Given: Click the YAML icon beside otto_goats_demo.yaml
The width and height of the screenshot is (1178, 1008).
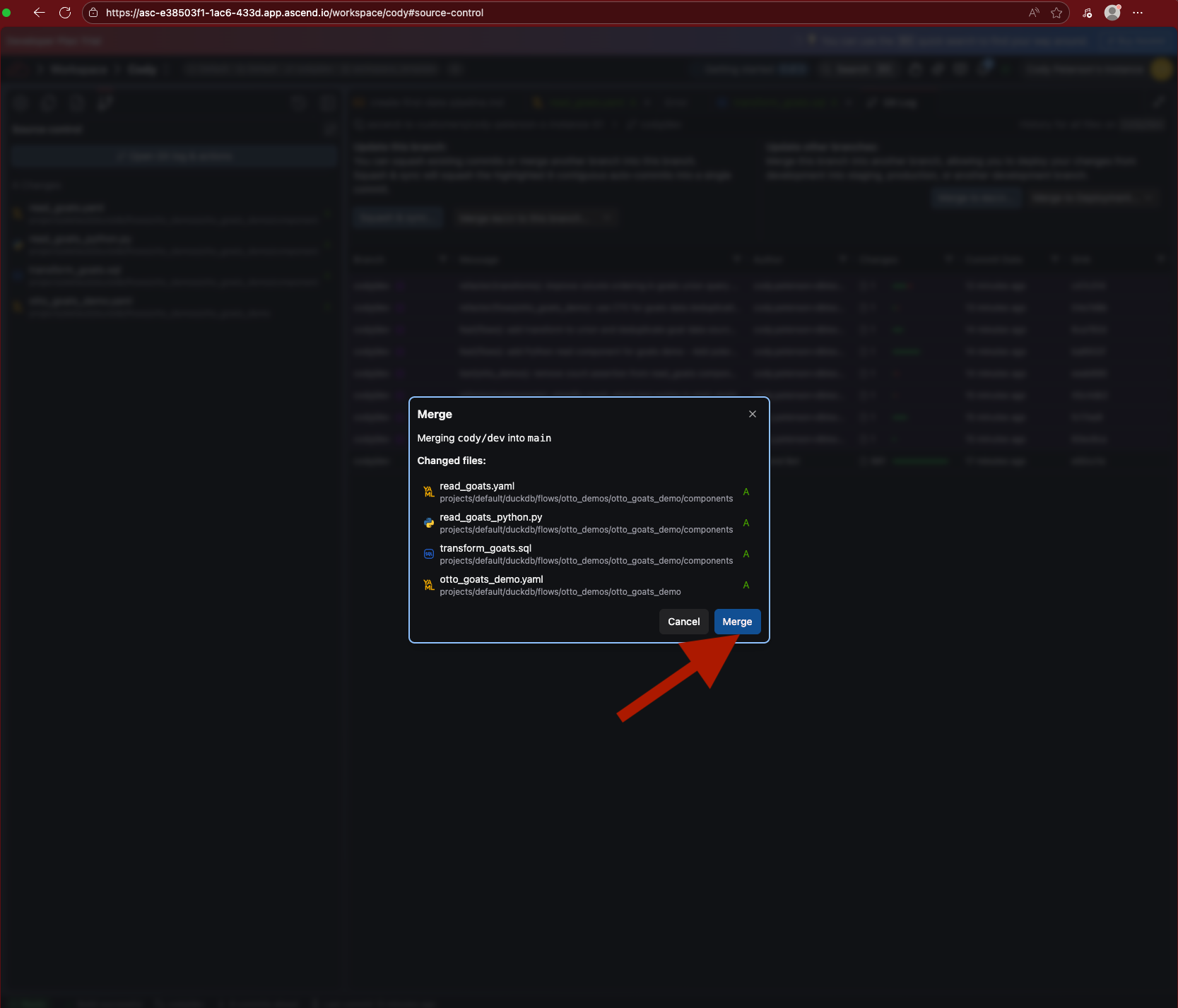Looking at the screenshot, I should (429, 585).
